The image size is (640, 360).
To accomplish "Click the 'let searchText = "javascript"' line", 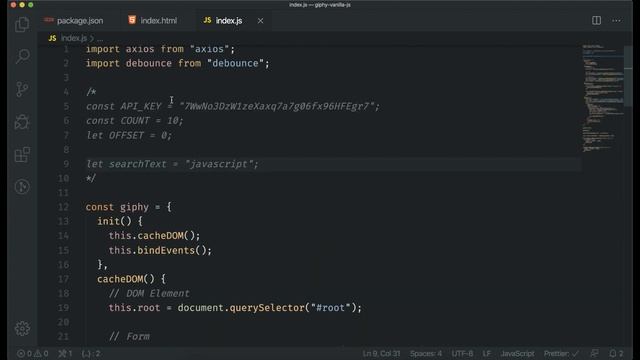I will point(172,164).
